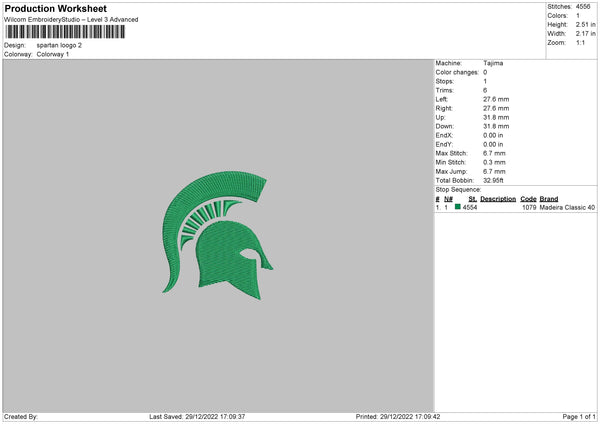This screenshot has width=600, height=424.
Task: Click the Stop Sequence heading
Action: pos(458,189)
